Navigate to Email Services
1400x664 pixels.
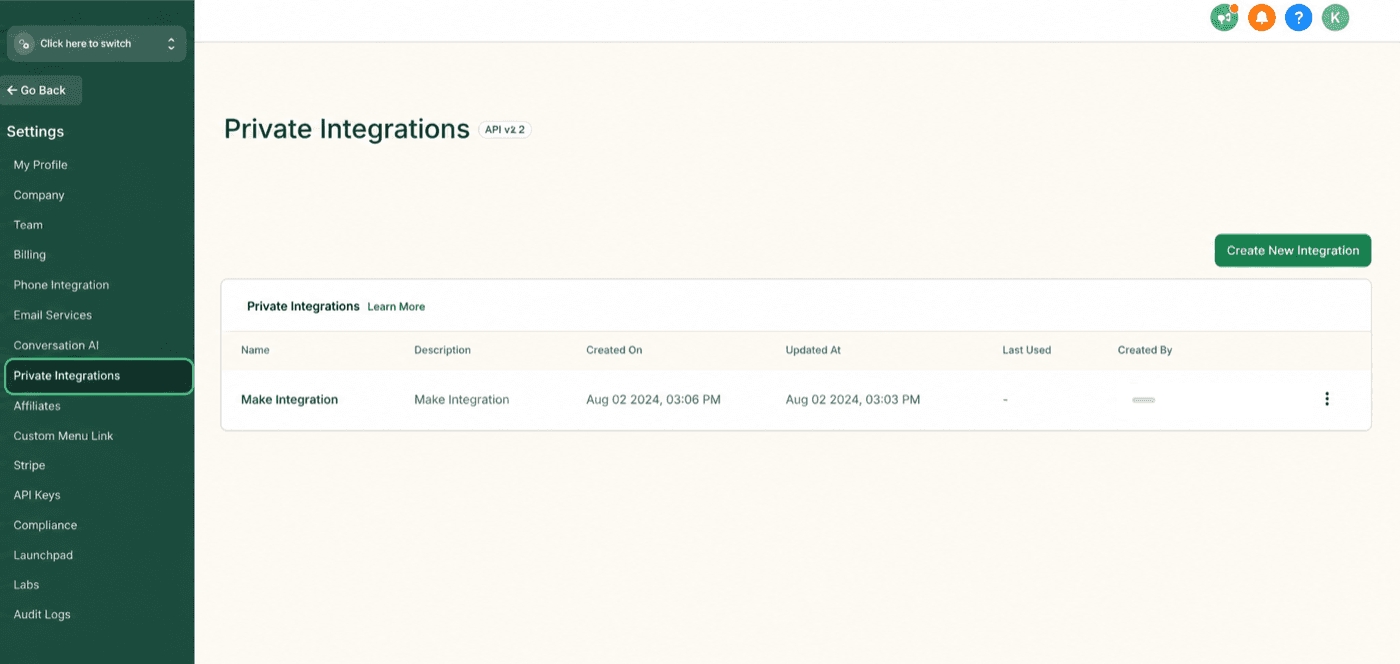(52, 315)
